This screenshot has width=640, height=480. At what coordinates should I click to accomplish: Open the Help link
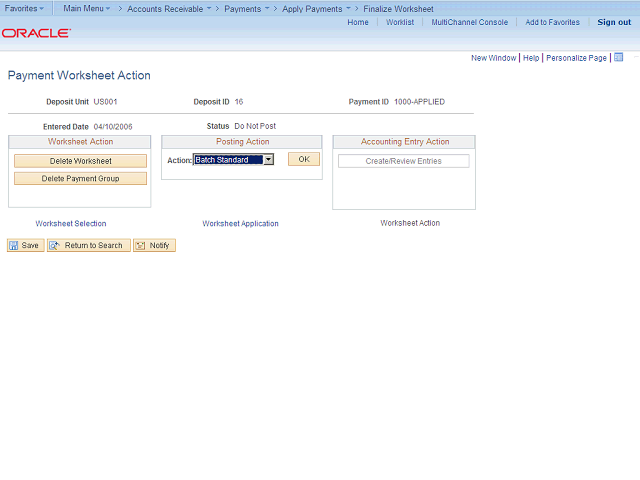tap(531, 58)
